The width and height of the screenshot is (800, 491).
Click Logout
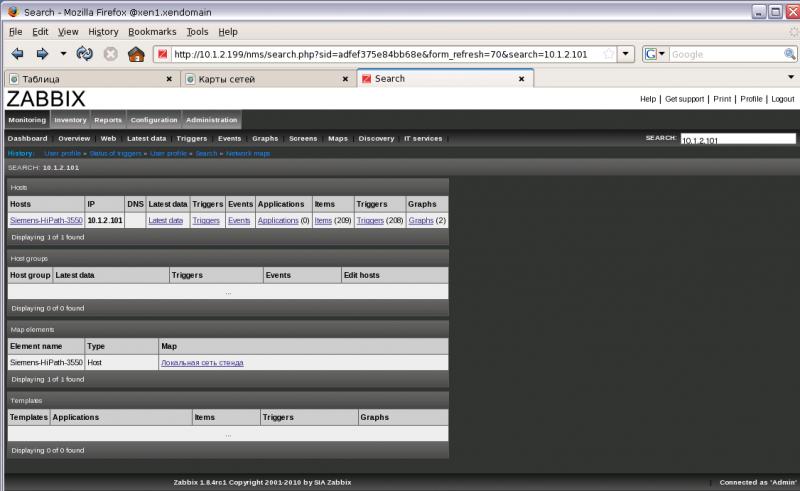783,99
